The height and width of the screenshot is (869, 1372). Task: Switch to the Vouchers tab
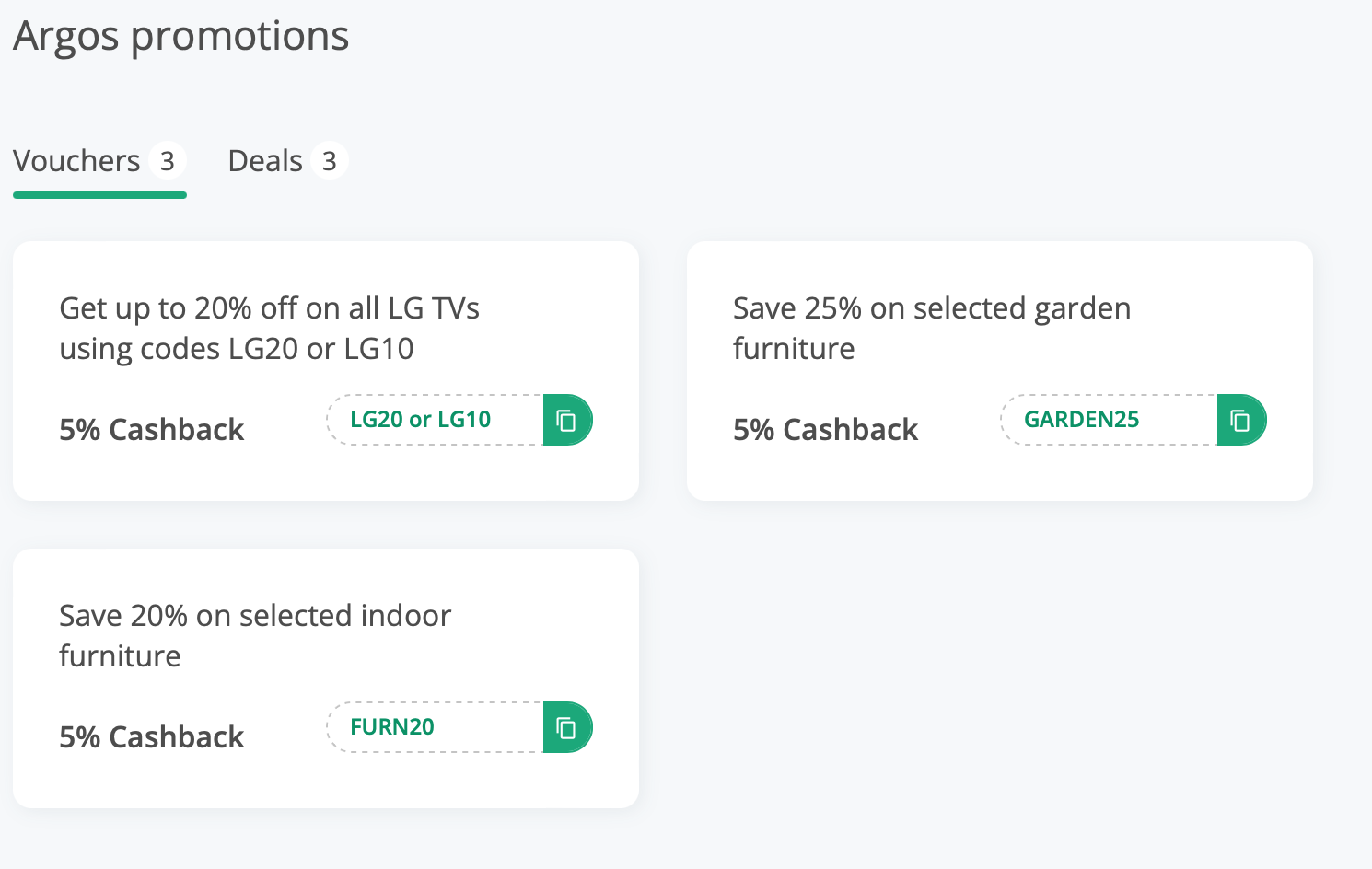coord(99,162)
